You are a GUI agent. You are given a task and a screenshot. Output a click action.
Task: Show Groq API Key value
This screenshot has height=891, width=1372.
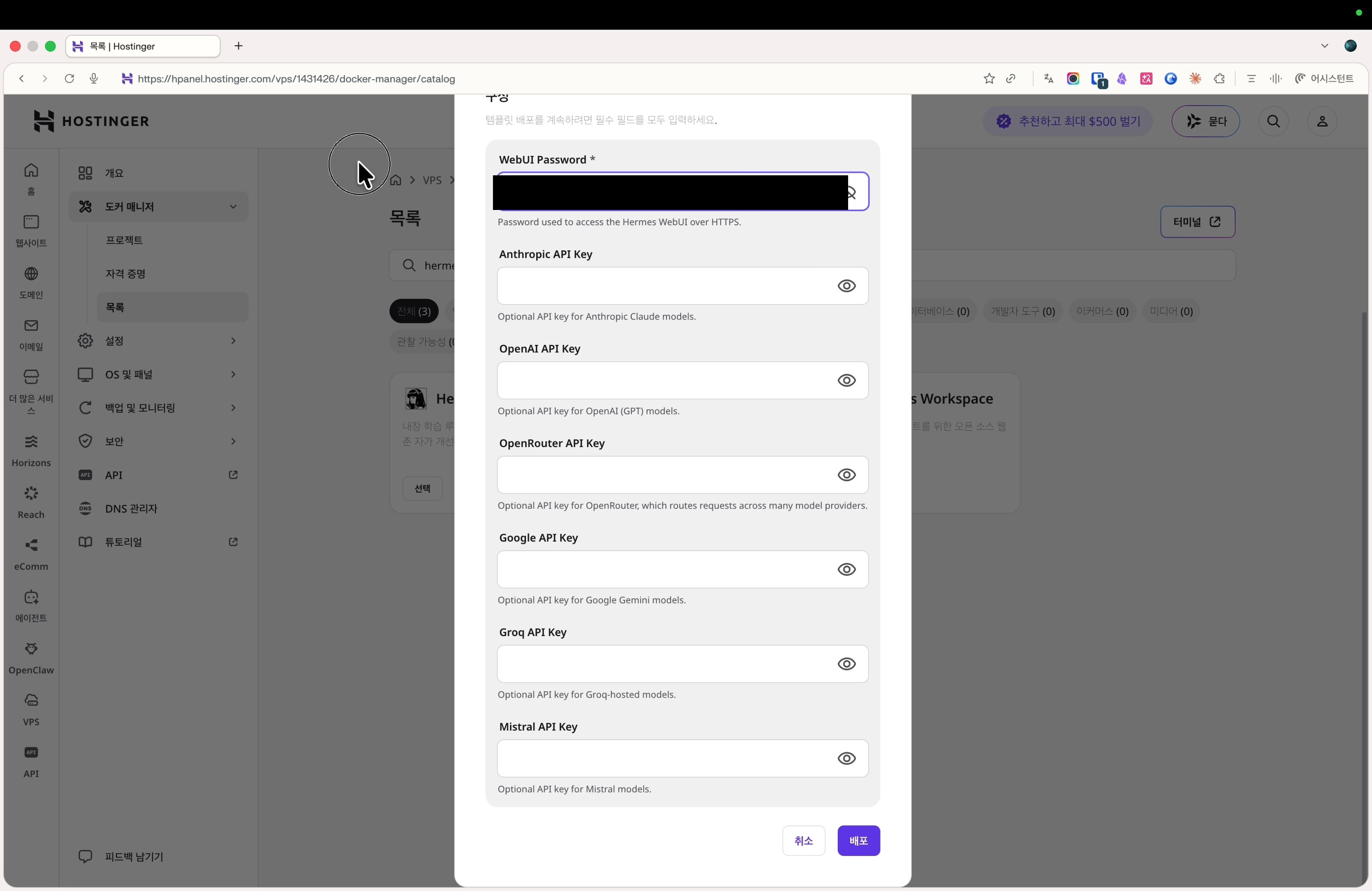[846, 664]
